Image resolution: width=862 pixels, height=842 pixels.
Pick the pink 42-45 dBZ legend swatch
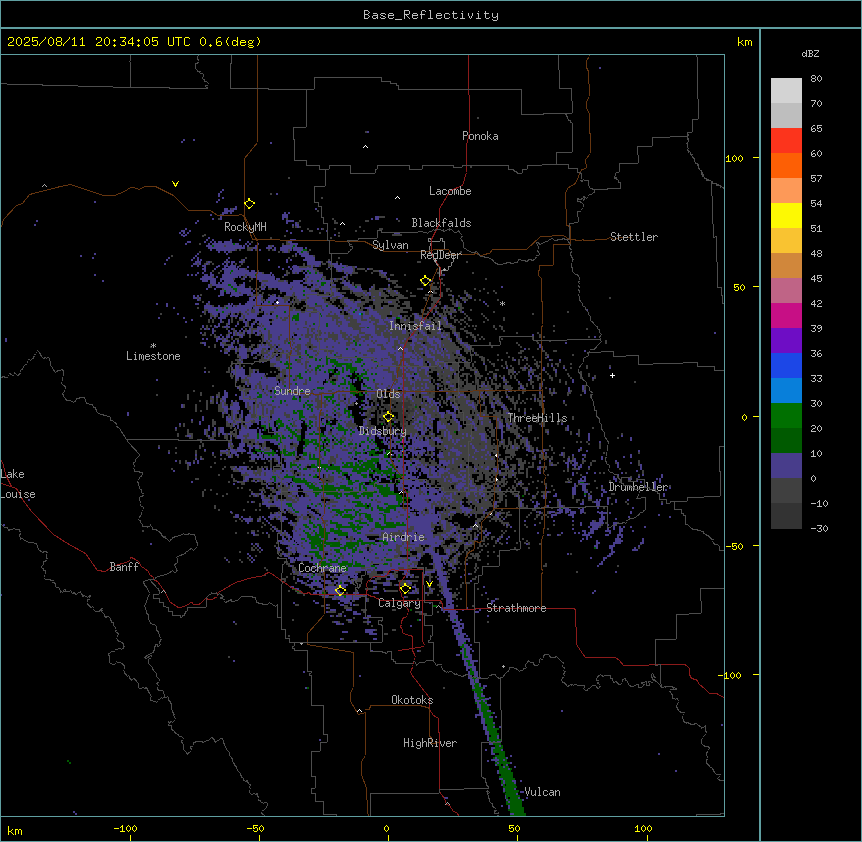786,291
